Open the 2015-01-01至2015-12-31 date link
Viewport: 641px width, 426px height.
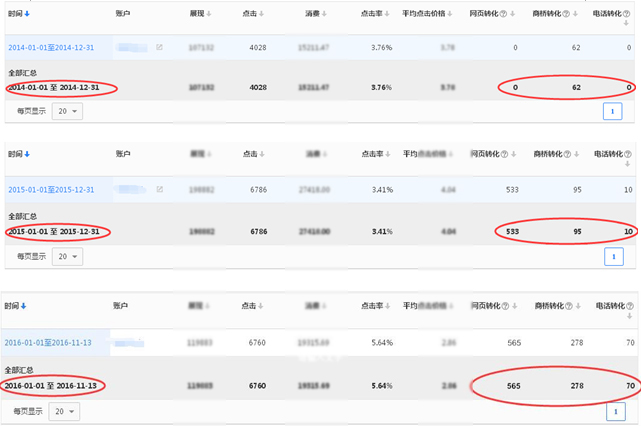coord(51,190)
